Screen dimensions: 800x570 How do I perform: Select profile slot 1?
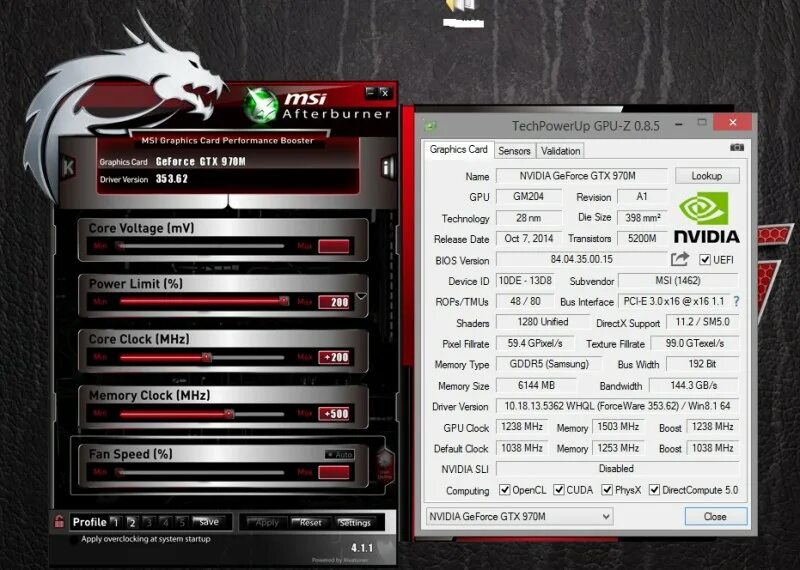coord(115,522)
